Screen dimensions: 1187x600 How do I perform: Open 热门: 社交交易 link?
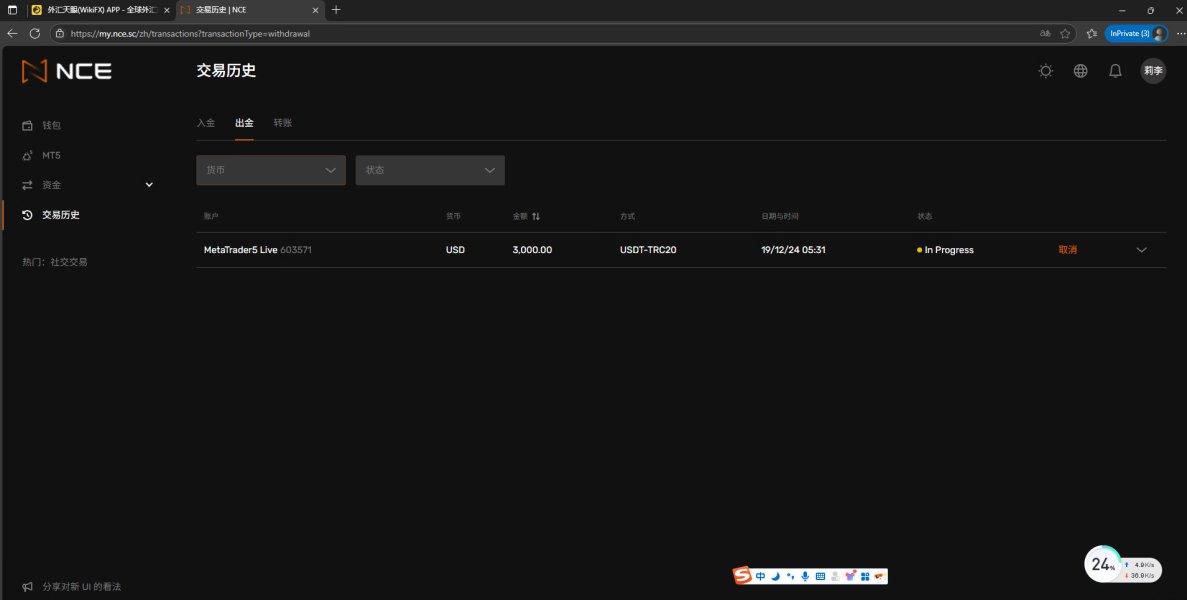point(55,262)
